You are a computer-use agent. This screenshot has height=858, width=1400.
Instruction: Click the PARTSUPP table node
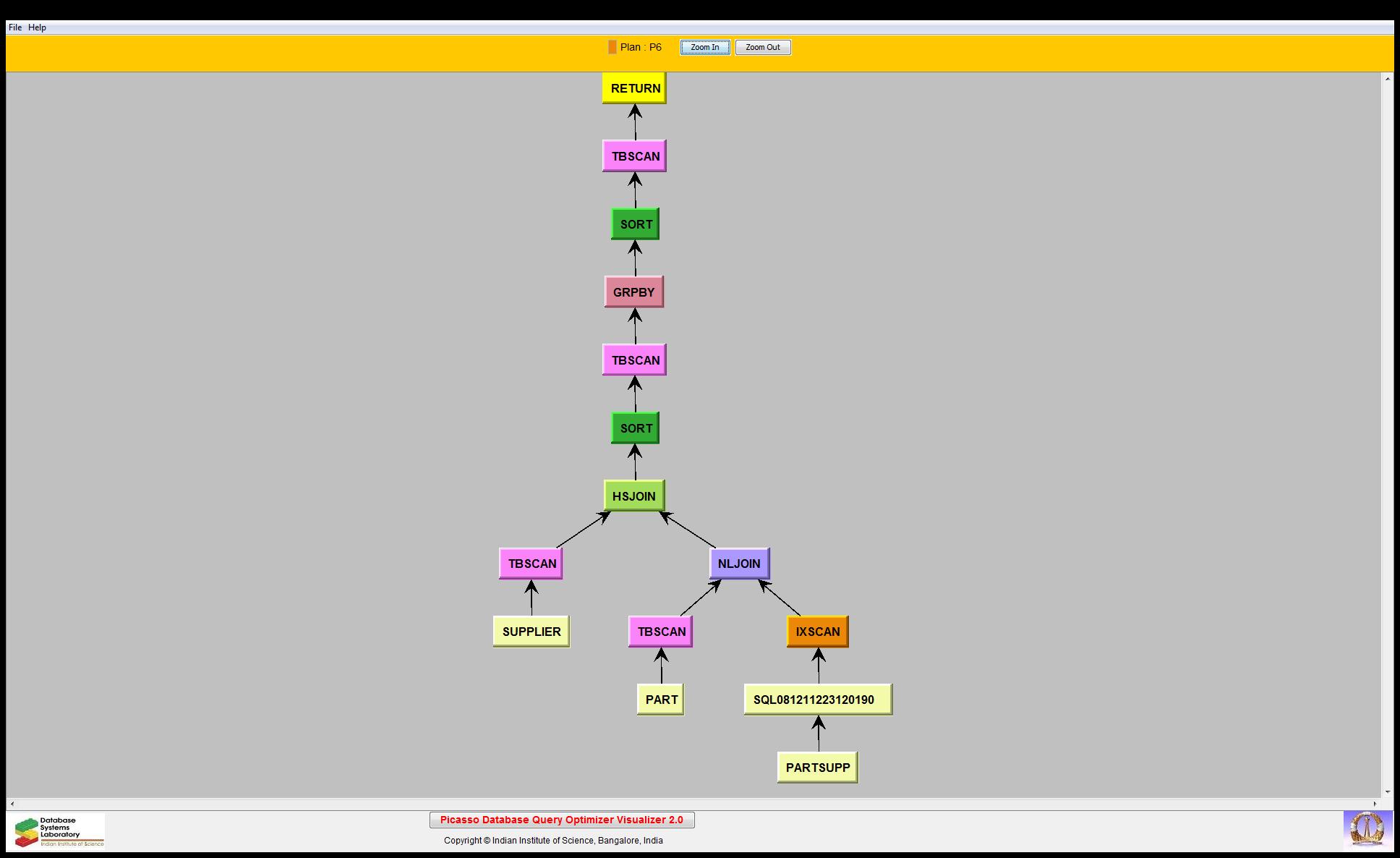pyautogui.click(x=817, y=768)
